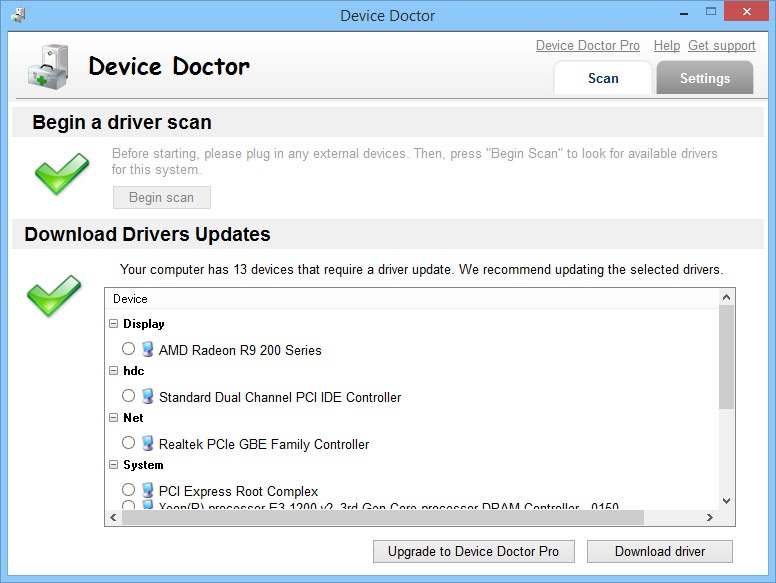This screenshot has width=776, height=583.
Task: Click Upgrade to Device Doctor Pro button
Action: pyautogui.click(x=474, y=551)
